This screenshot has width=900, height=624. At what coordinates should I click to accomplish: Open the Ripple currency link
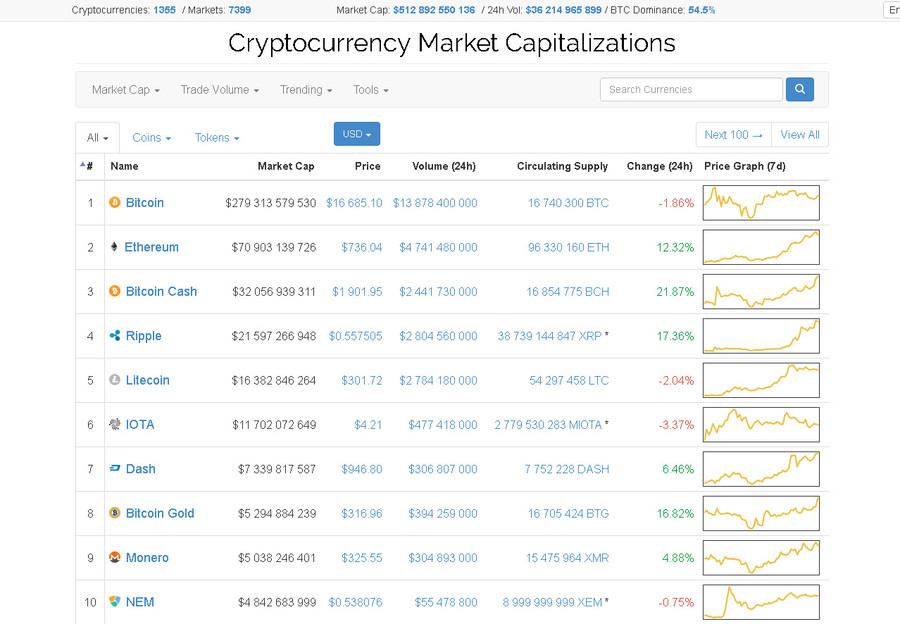coord(143,336)
